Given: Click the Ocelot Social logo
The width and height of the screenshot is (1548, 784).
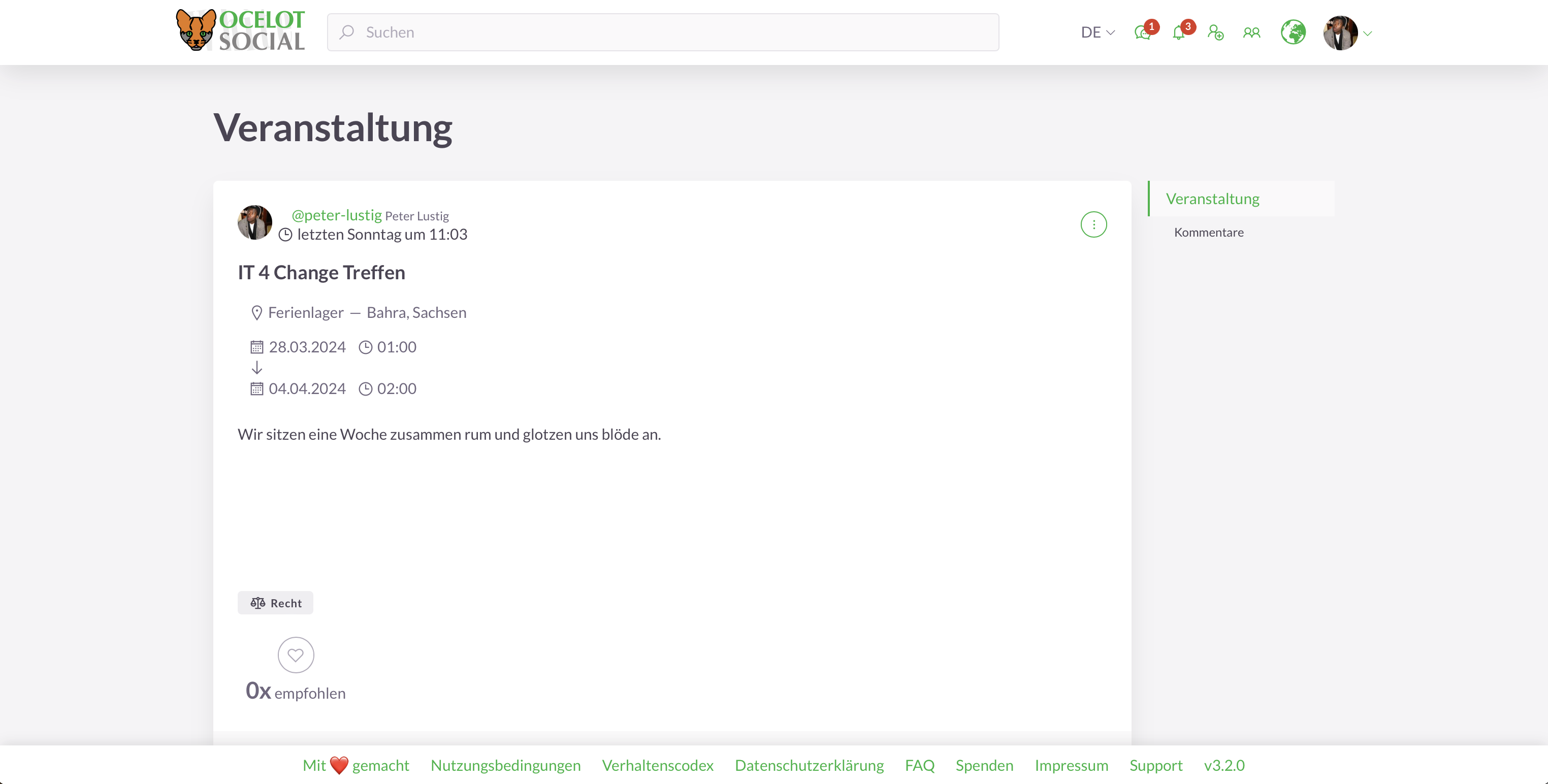Looking at the screenshot, I should pyautogui.click(x=240, y=30).
